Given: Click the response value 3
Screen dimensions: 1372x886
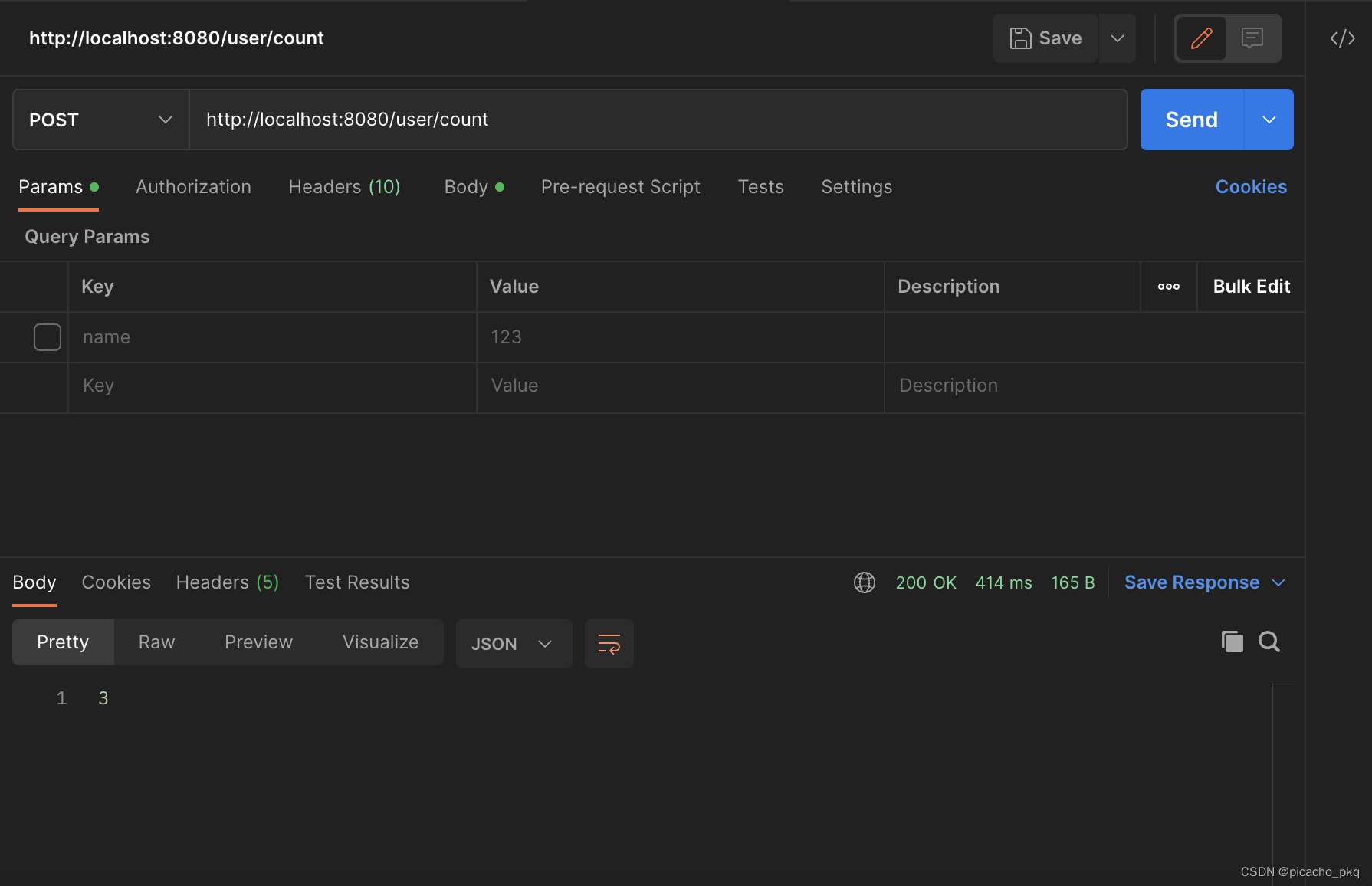Looking at the screenshot, I should [103, 698].
